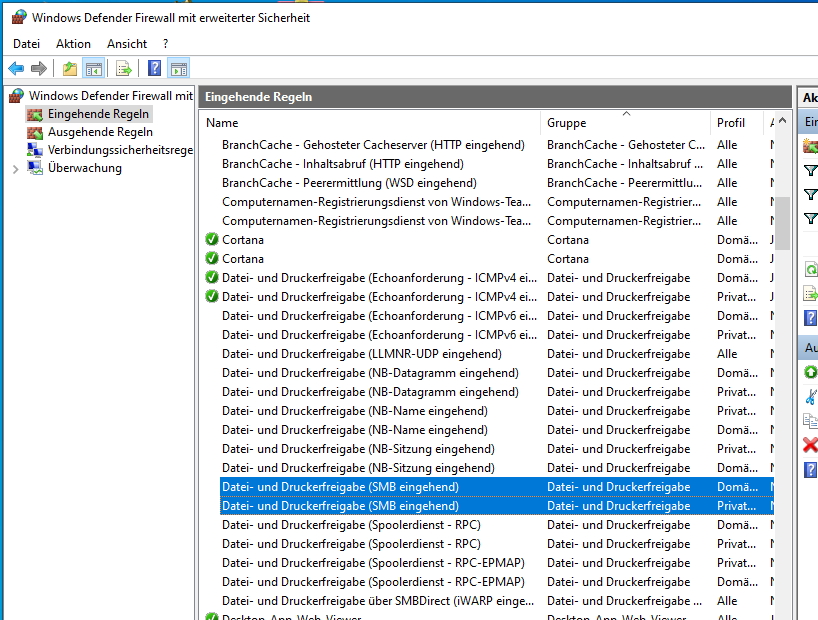Cut selection with the scissors icon
The height and width of the screenshot is (620, 818).
click(x=811, y=397)
